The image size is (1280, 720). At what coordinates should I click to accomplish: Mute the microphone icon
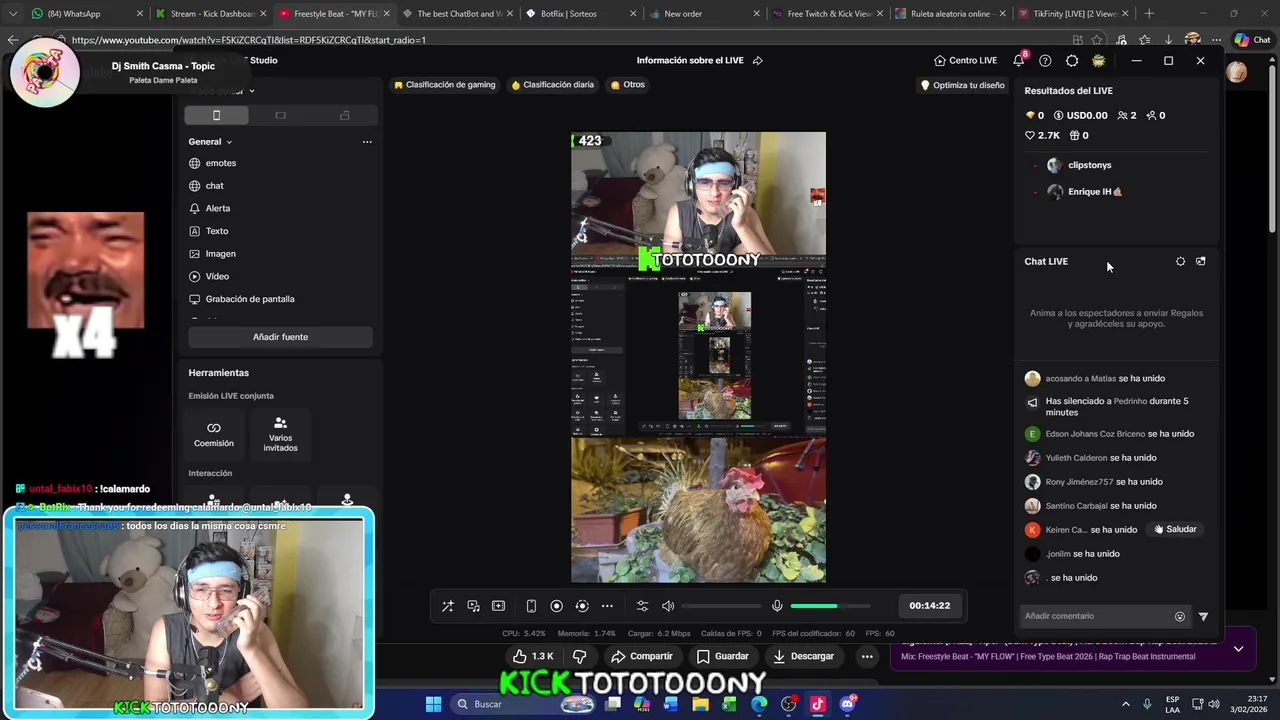777,606
